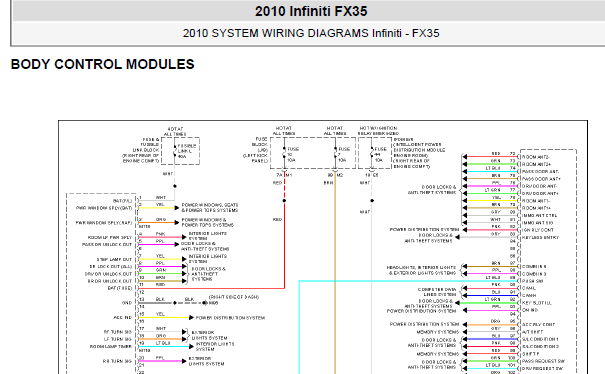This screenshot has height=374, width=605.
Task: Click the 'BAT (F/L)' pin label
Action: coord(122,201)
